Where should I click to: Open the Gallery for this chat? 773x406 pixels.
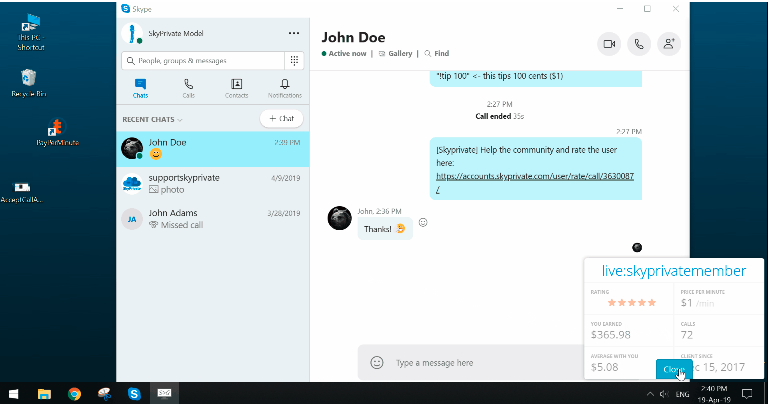coord(395,53)
